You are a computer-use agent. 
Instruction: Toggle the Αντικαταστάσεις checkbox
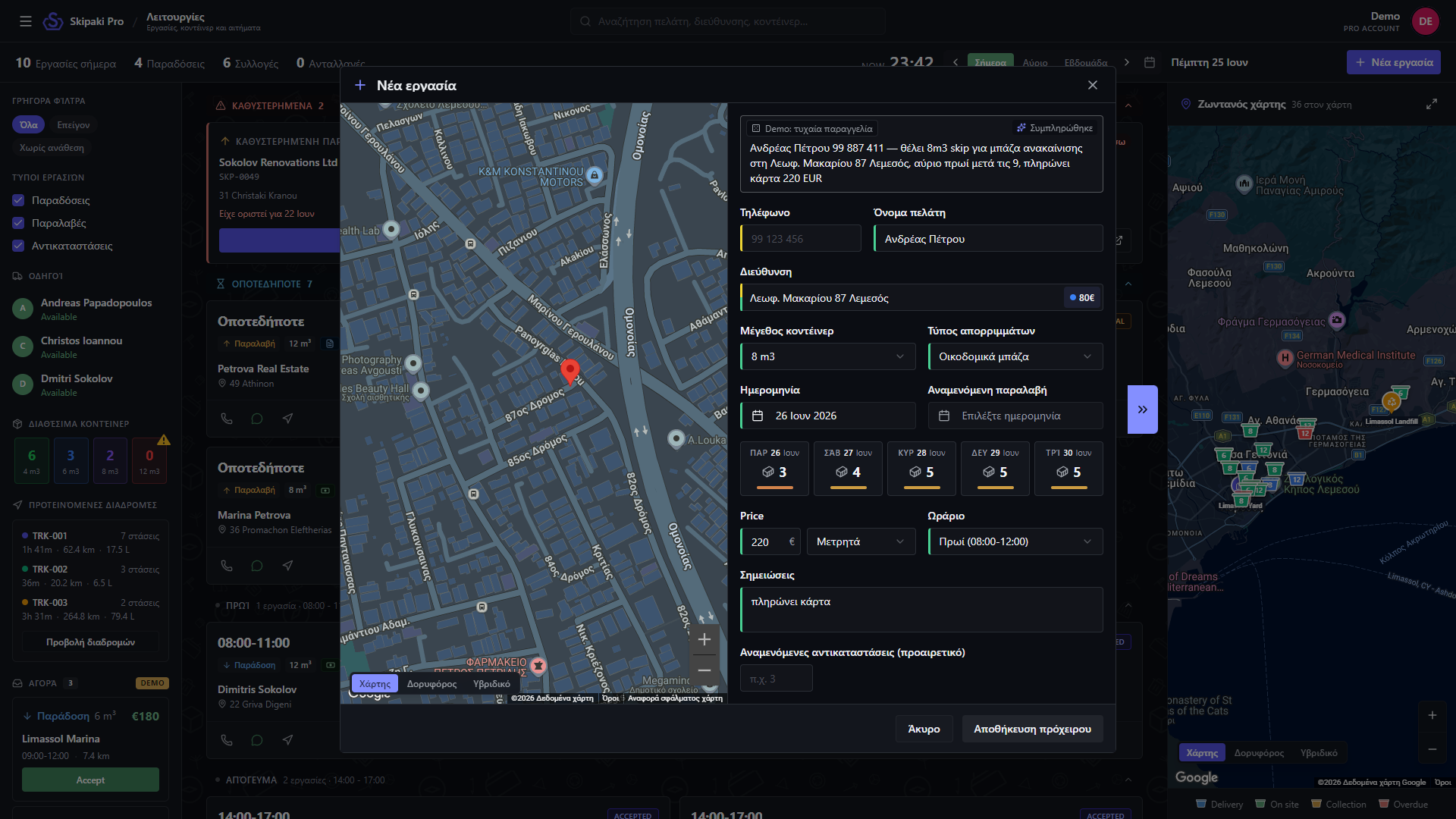19,246
